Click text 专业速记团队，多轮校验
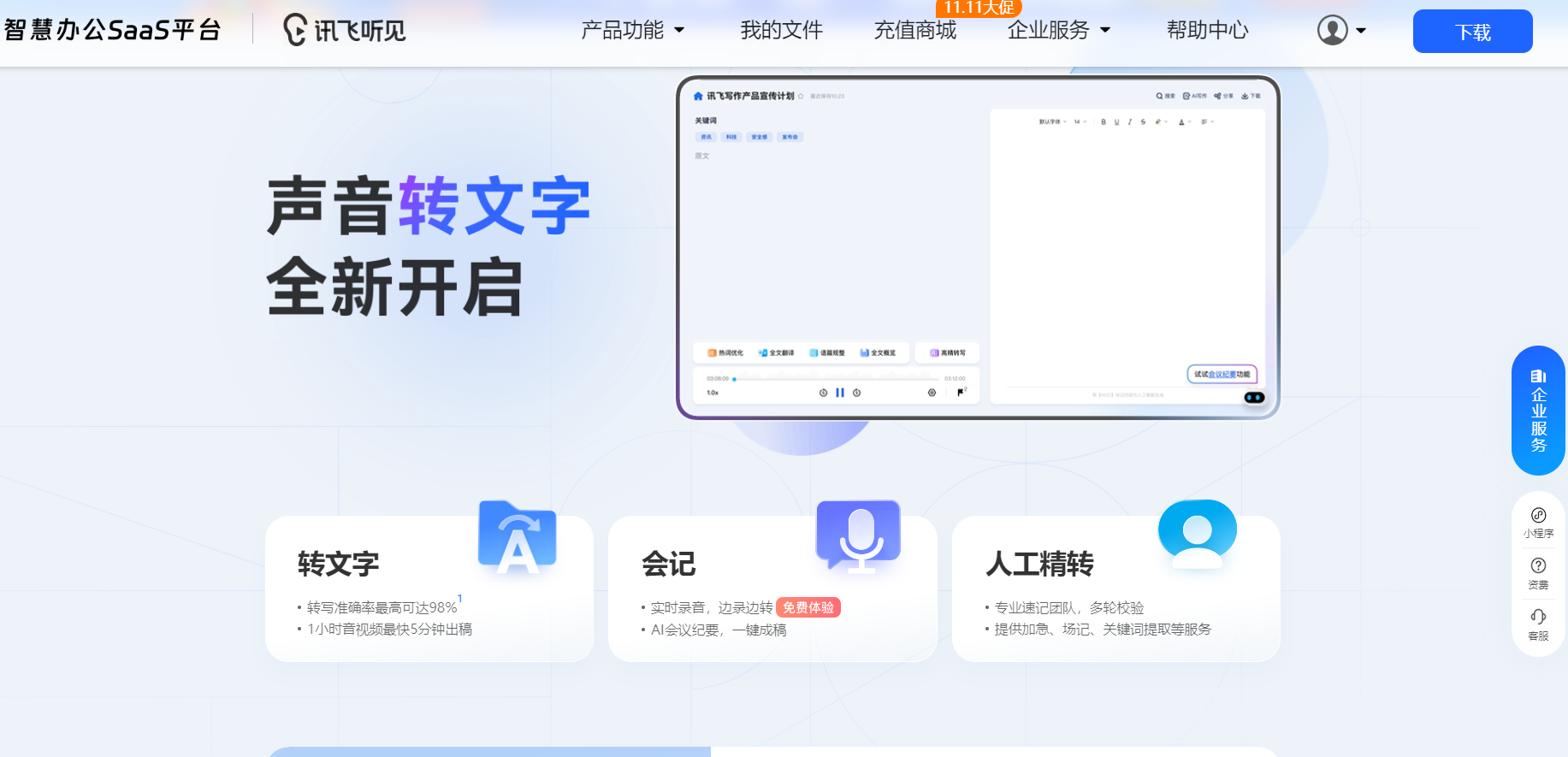Screen dimensions: 1568x757 1069,607
